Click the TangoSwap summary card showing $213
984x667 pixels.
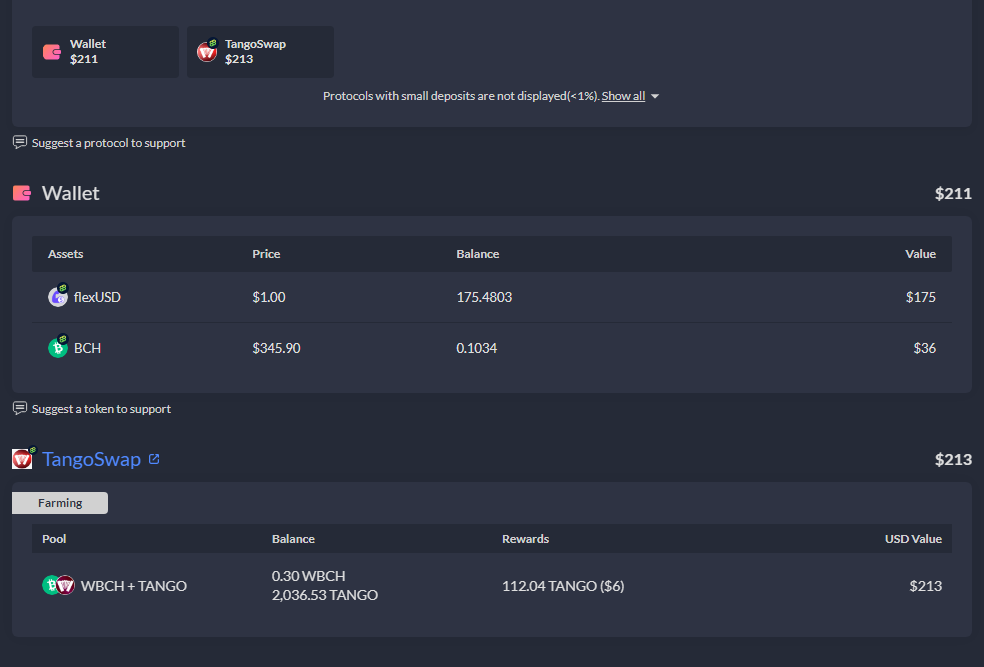260,52
